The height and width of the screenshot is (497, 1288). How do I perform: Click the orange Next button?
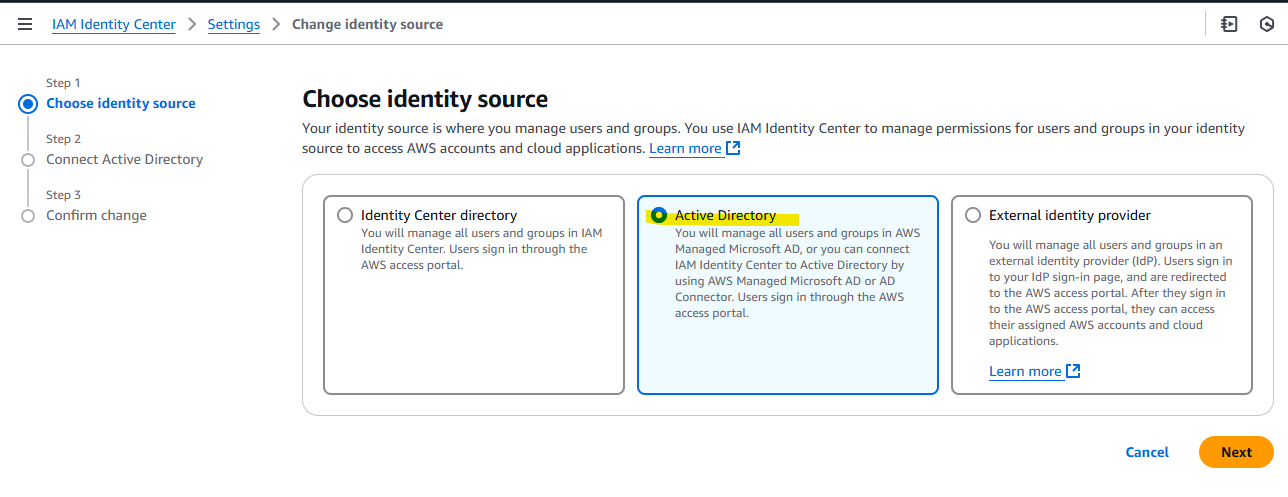click(x=1236, y=452)
